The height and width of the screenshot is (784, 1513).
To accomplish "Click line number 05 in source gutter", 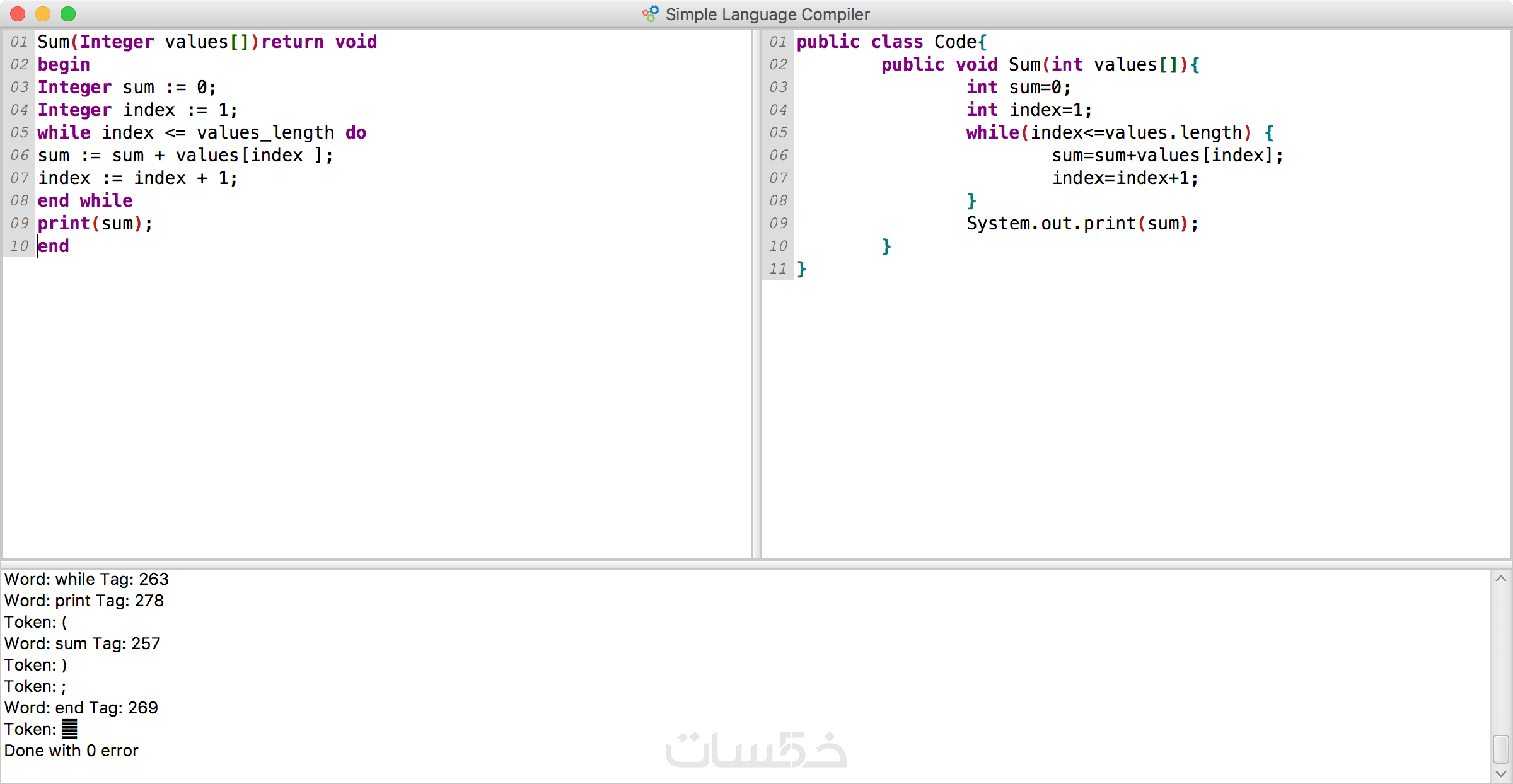I will click(19, 132).
